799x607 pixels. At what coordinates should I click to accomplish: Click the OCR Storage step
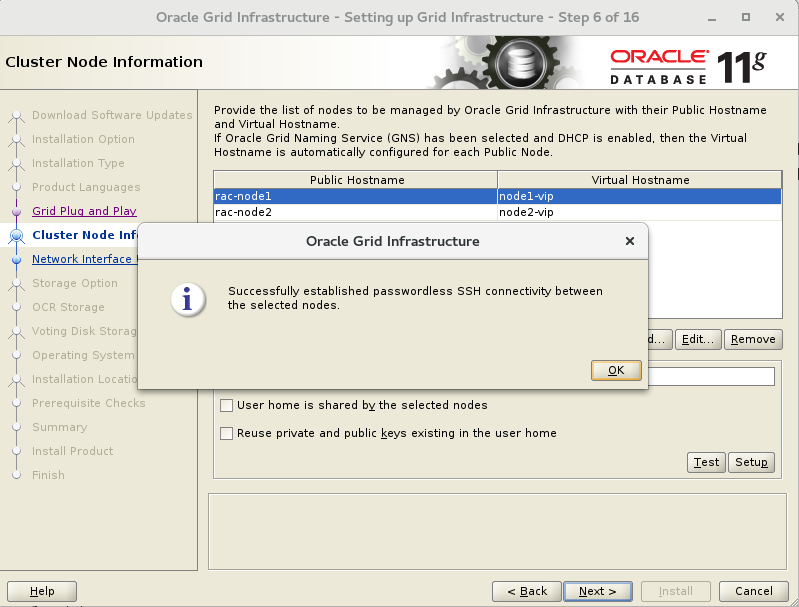point(68,307)
